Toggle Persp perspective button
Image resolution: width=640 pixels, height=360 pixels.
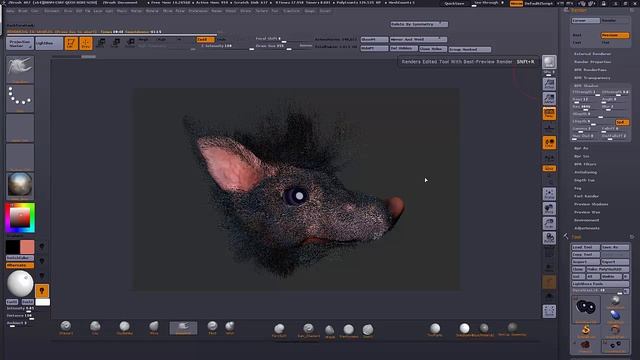click(x=549, y=113)
